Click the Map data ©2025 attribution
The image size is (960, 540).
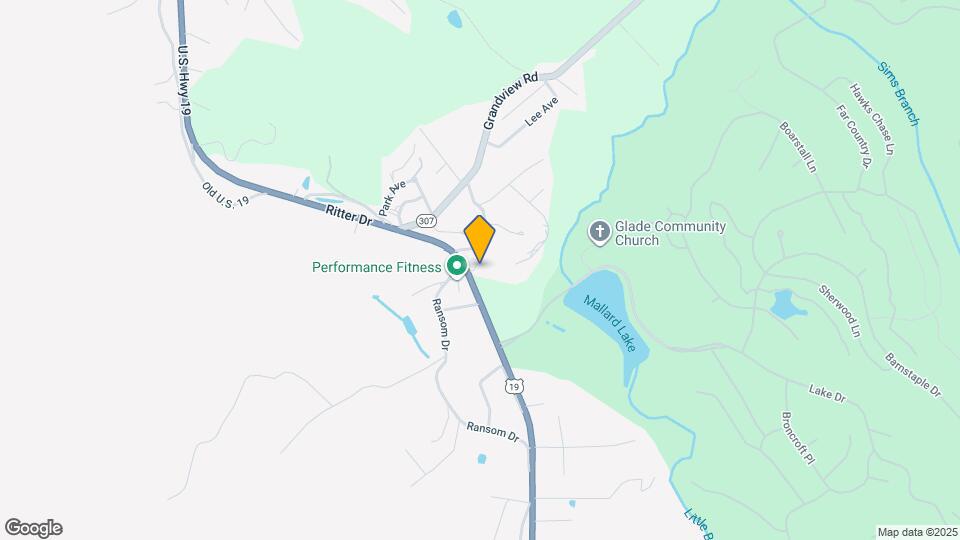pyautogui.click(x=918, y=532)
